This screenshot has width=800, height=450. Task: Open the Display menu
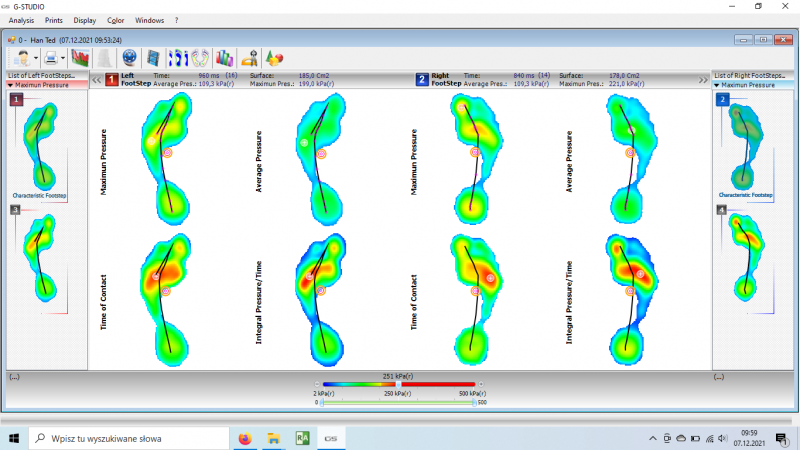pos(85,20)
